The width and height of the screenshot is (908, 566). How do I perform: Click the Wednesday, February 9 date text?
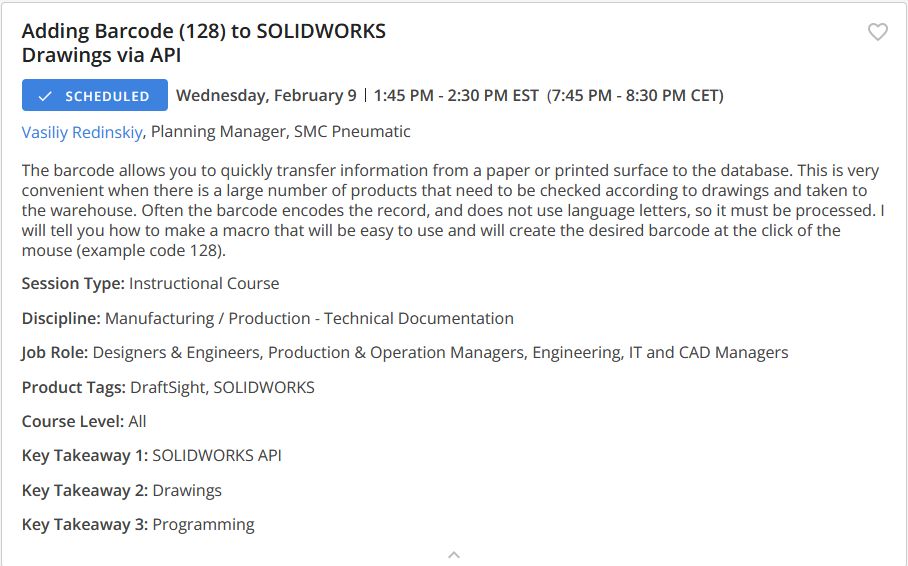pyautogui.click(x=266, y=96)
